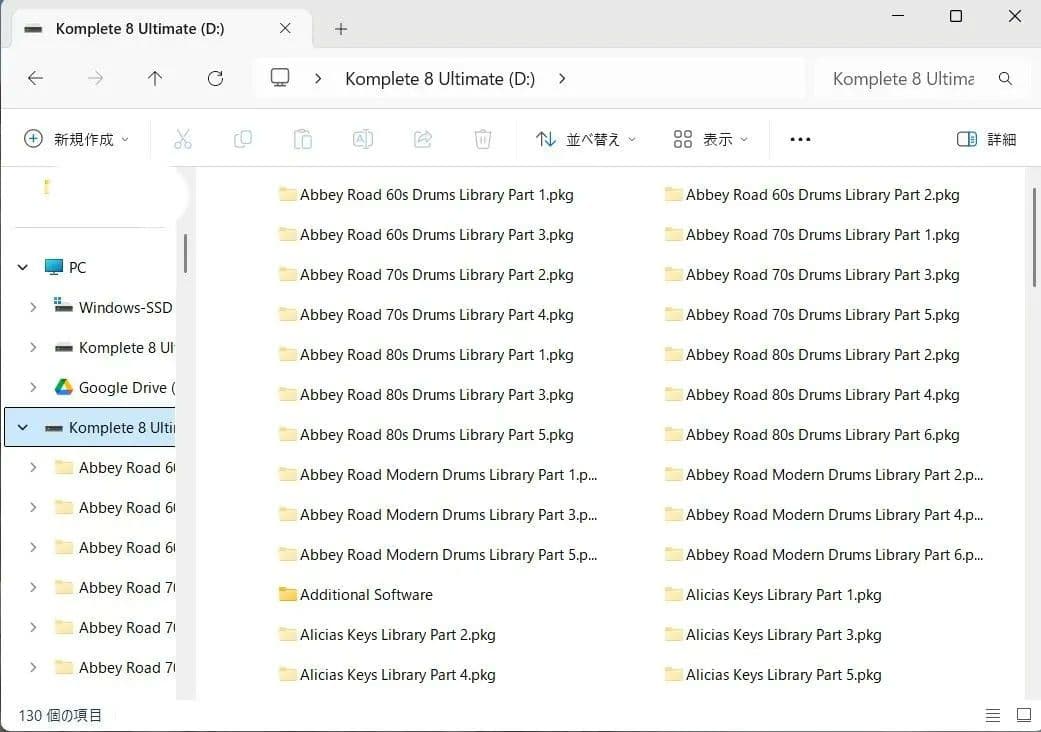Viewport: 1041px width, 732px height.
Task: Refresh the current folder view
Action: (215, 78)
